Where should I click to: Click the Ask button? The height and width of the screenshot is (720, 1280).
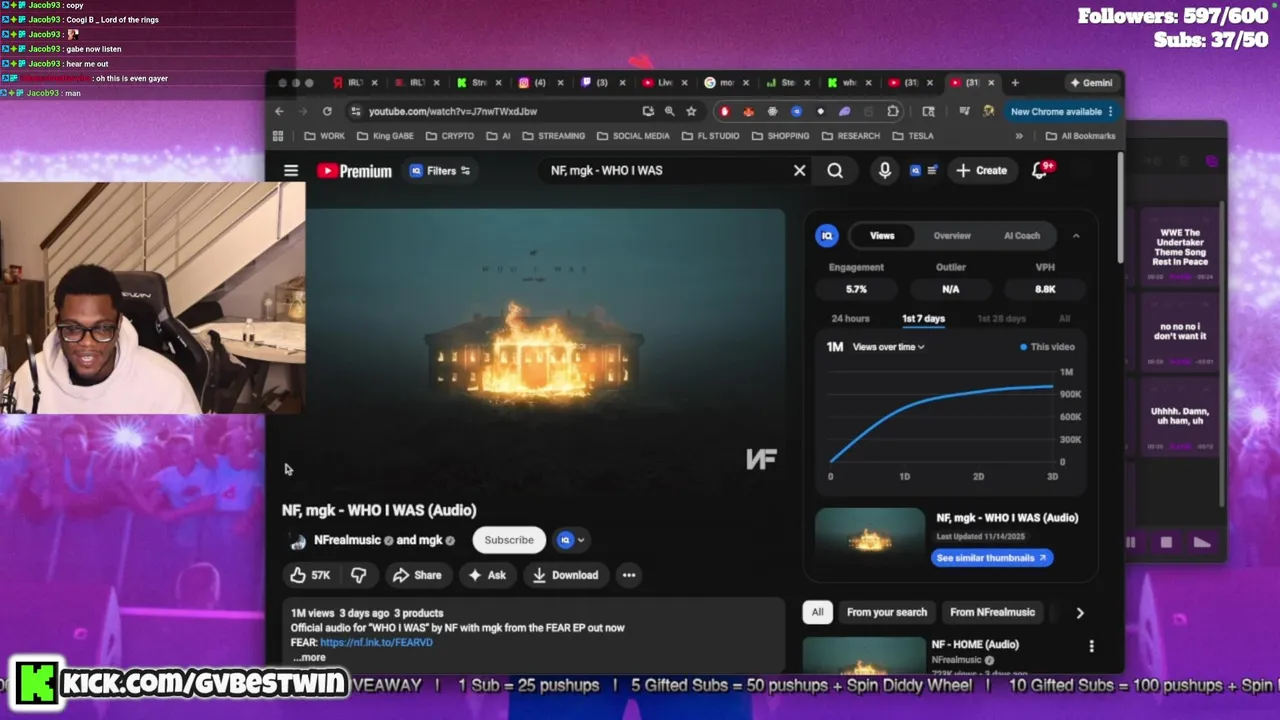coord(487,575)
